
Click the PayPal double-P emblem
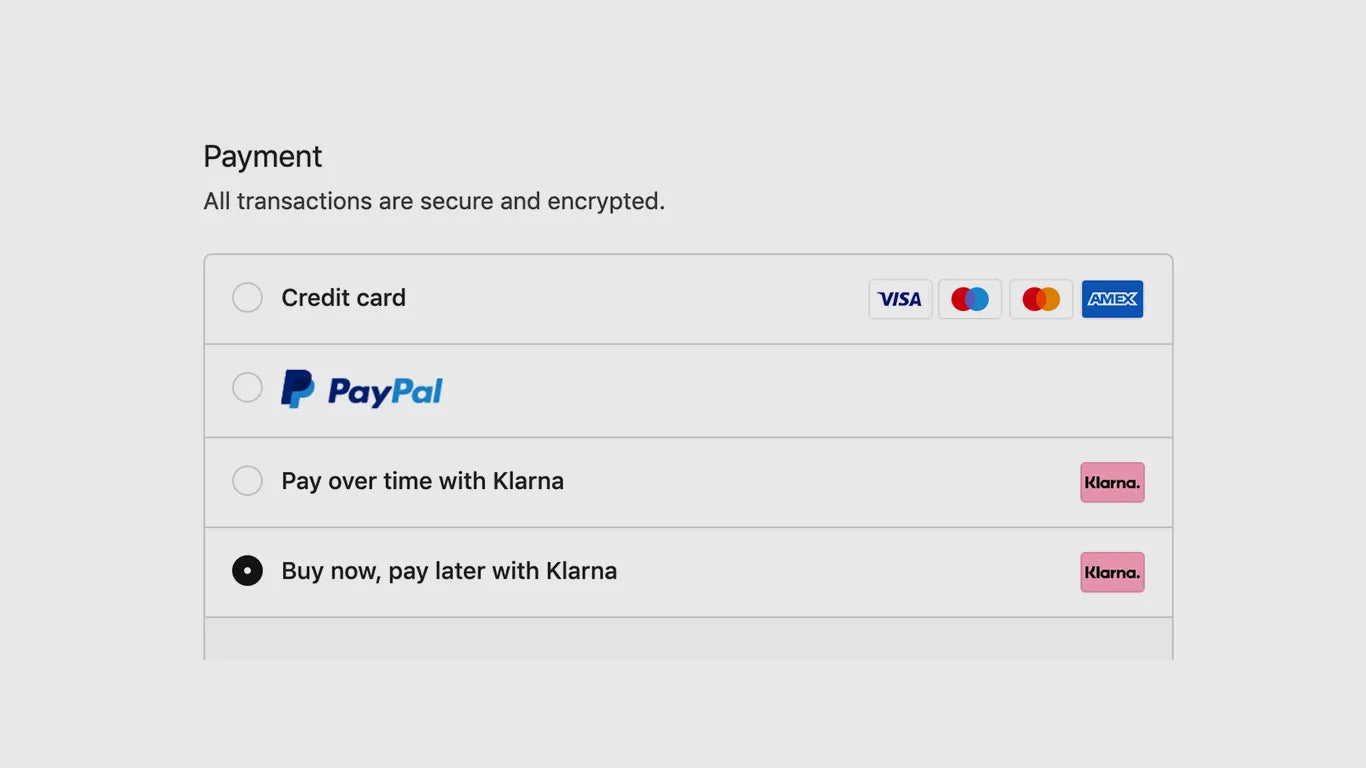coord(297,389)
